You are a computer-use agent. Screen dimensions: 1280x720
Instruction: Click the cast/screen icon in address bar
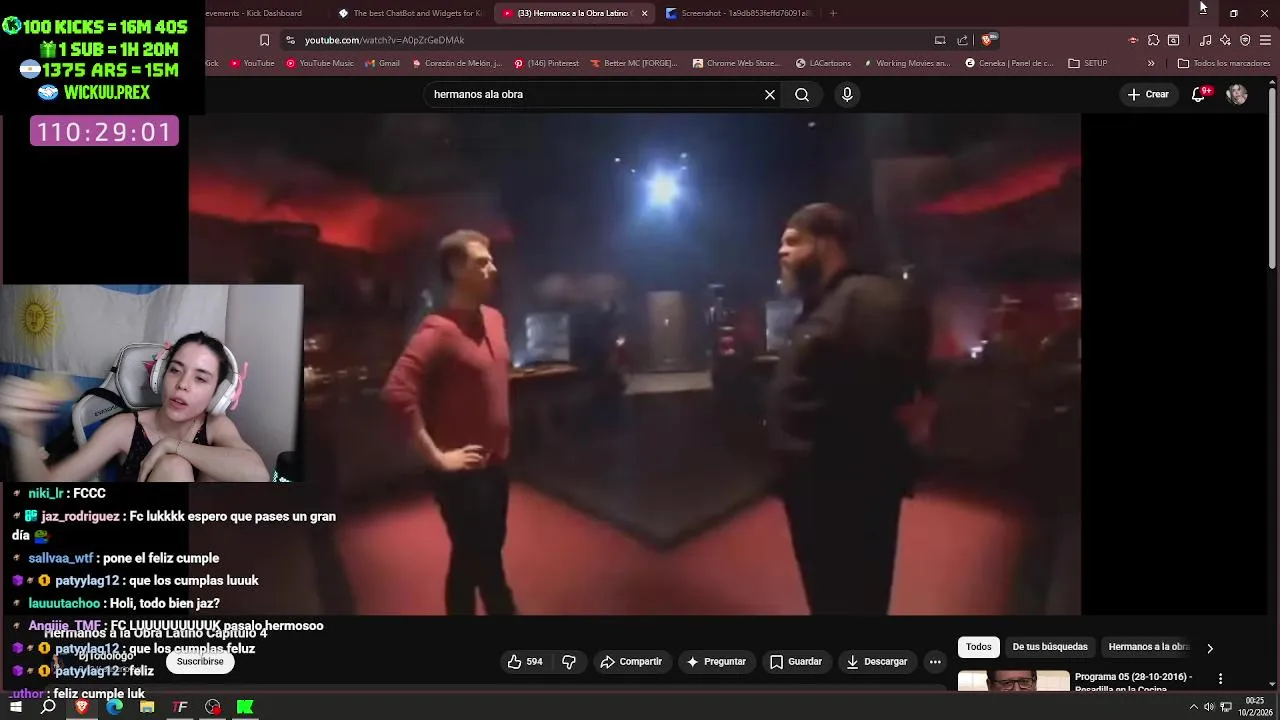(940, 40)
